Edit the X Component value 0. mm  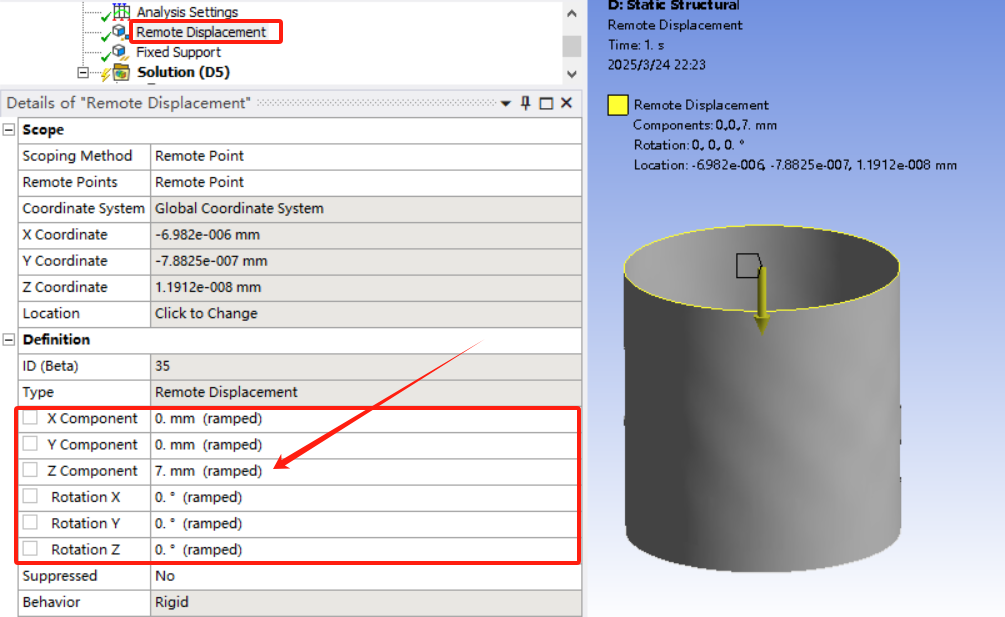(x=366, y=418)
